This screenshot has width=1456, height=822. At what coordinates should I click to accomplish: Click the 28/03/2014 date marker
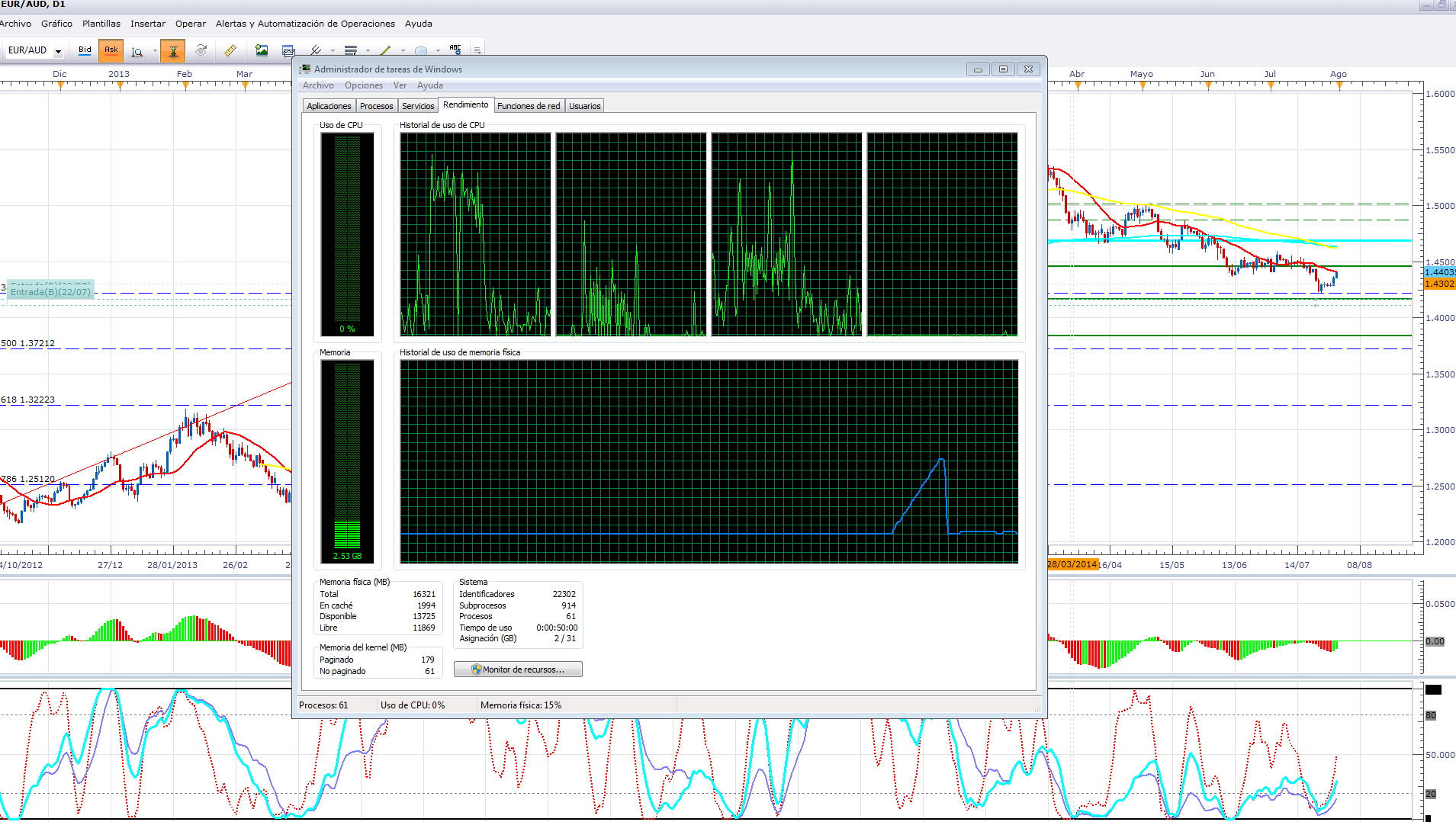point(1072,565)
